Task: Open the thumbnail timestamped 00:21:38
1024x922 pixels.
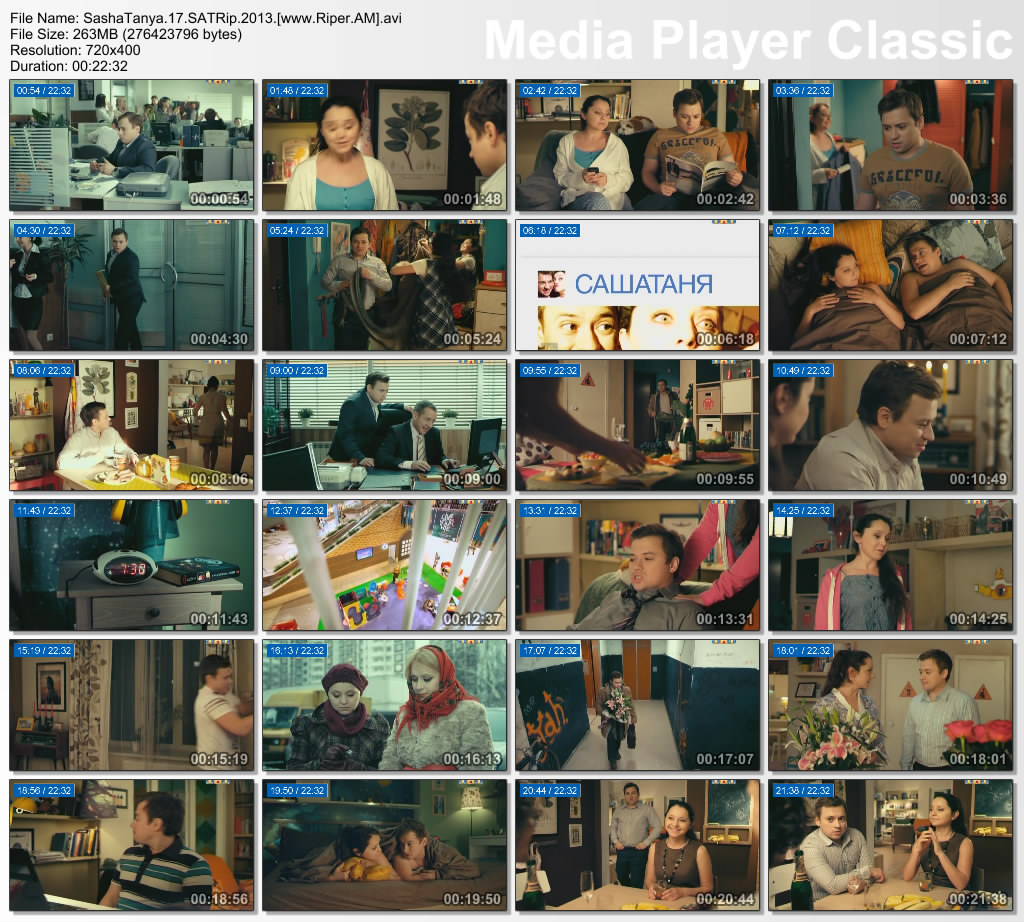Action: click(890, 845)
